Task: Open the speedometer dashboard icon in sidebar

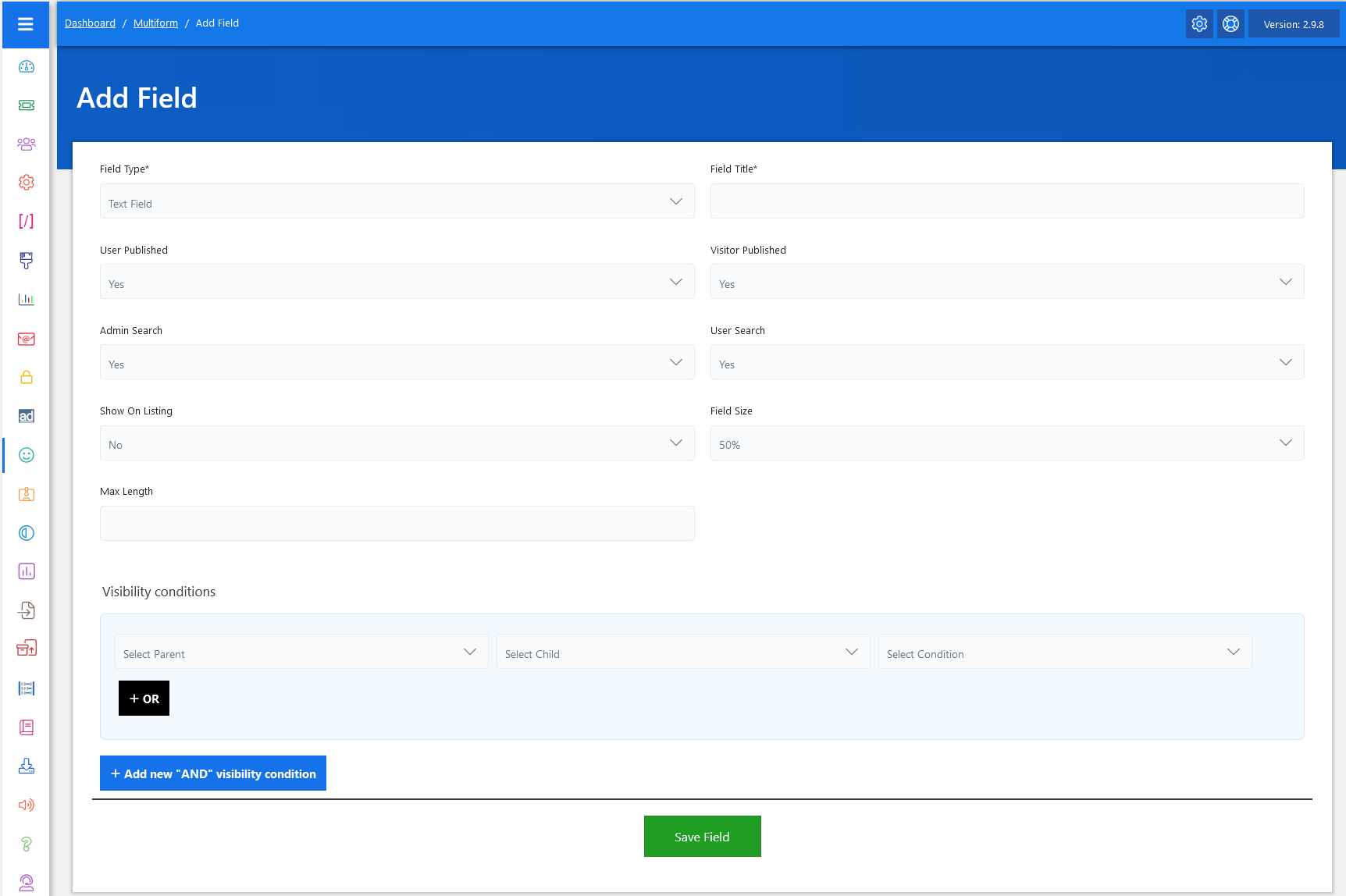Action: click(27, 66)
